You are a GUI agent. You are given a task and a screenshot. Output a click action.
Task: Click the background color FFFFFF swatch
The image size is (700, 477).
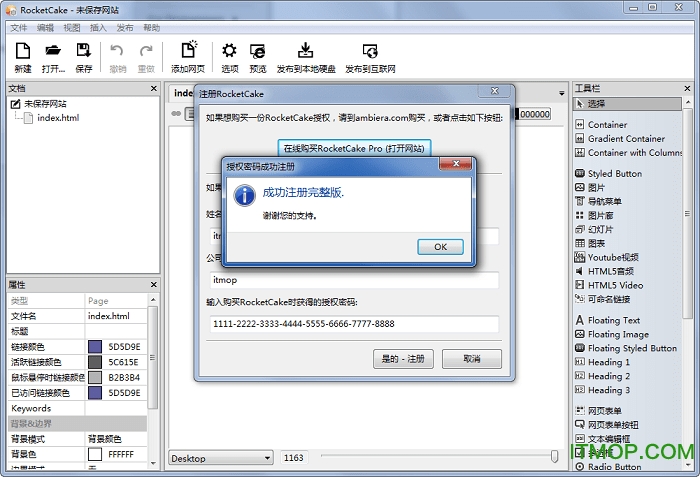95,454
